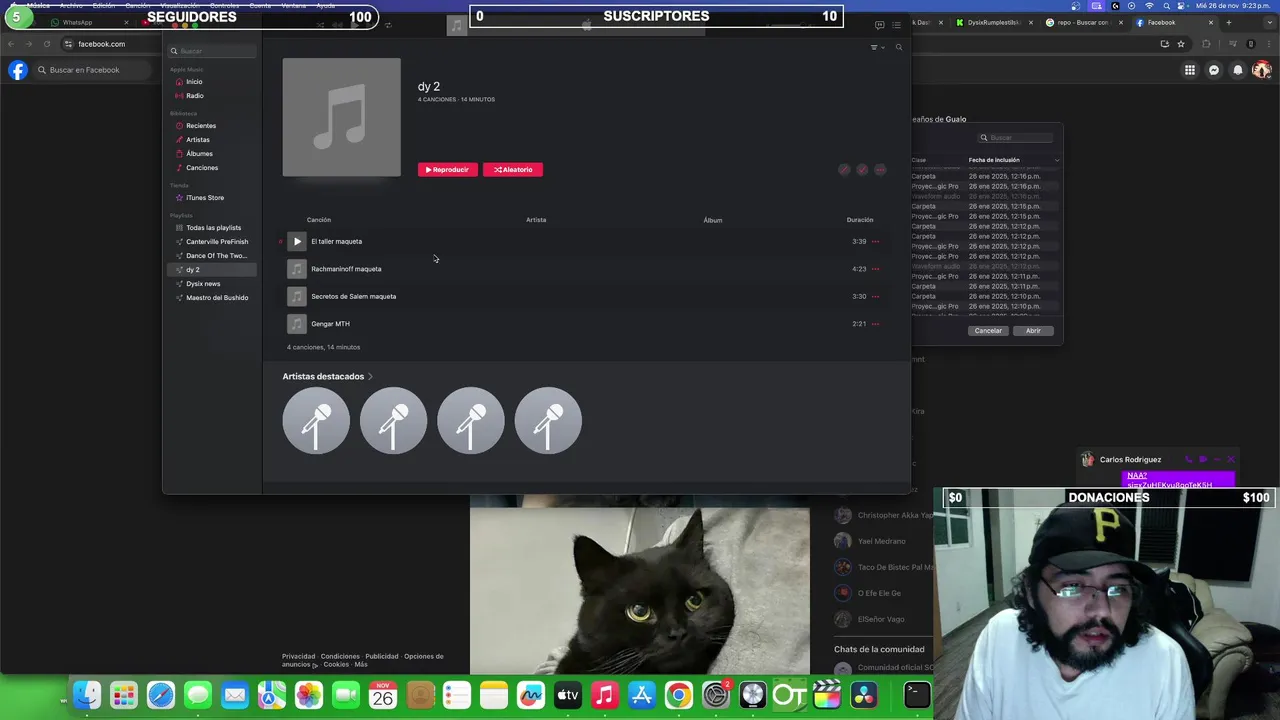Show the play queue list icon
1280x720 pixels.
pyautogui.click(x=899, y=25)
